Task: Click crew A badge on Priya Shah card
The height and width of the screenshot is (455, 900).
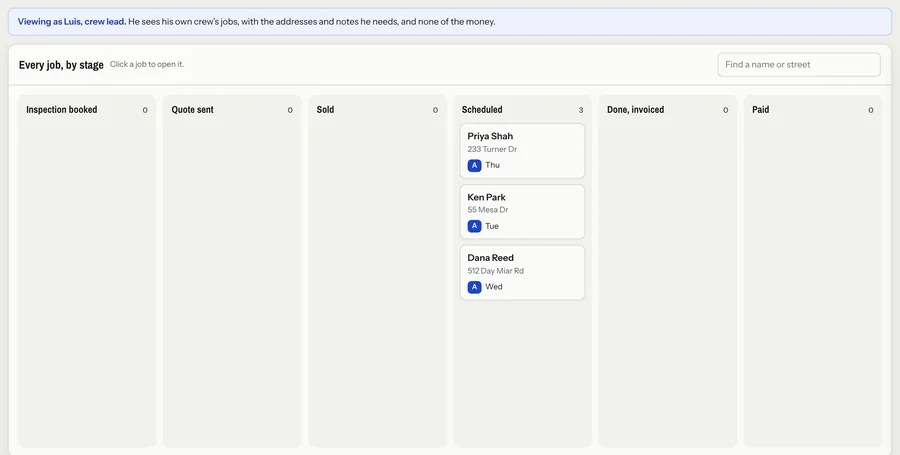Action: coord(474,165)
